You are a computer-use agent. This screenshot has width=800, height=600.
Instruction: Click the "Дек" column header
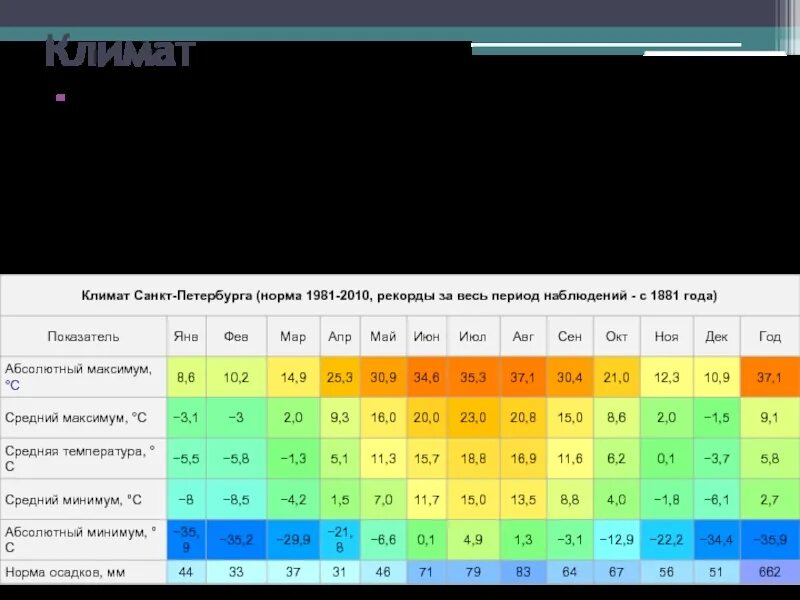tap(716, 337)
